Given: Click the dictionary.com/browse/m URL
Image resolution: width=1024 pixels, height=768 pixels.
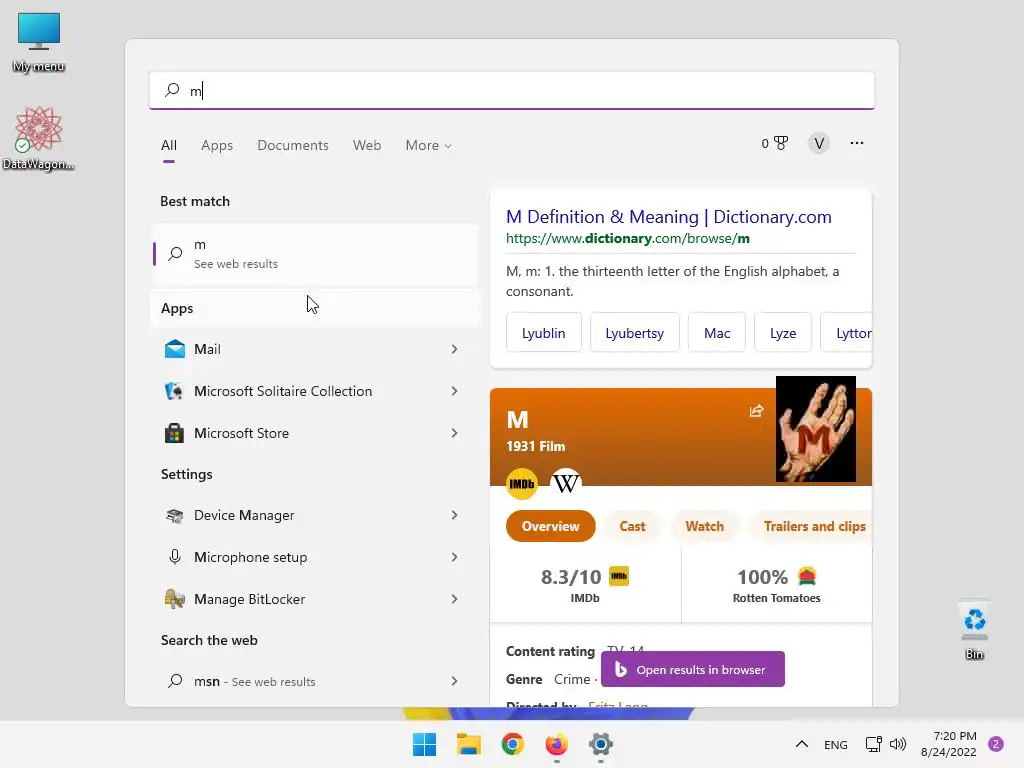Looking at the screenshot, I should pos(628,238).
